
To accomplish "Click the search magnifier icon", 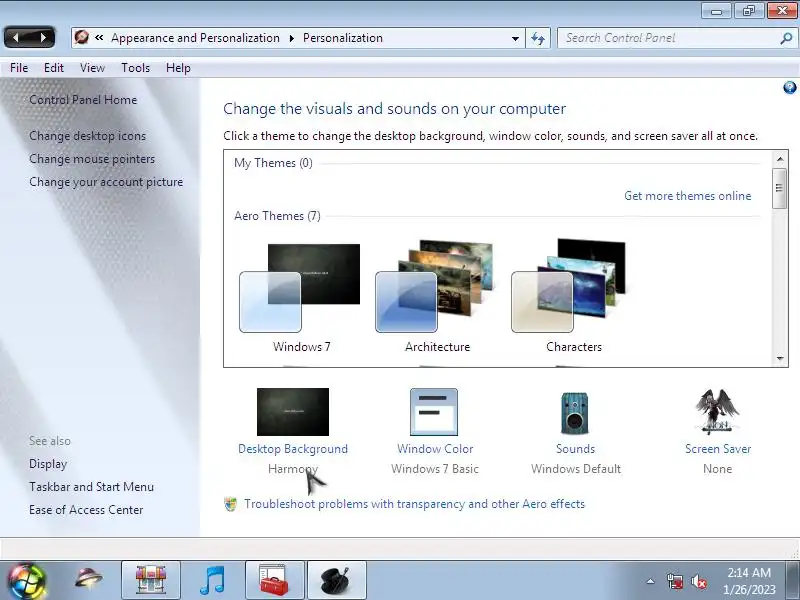I will click(786, 38).
